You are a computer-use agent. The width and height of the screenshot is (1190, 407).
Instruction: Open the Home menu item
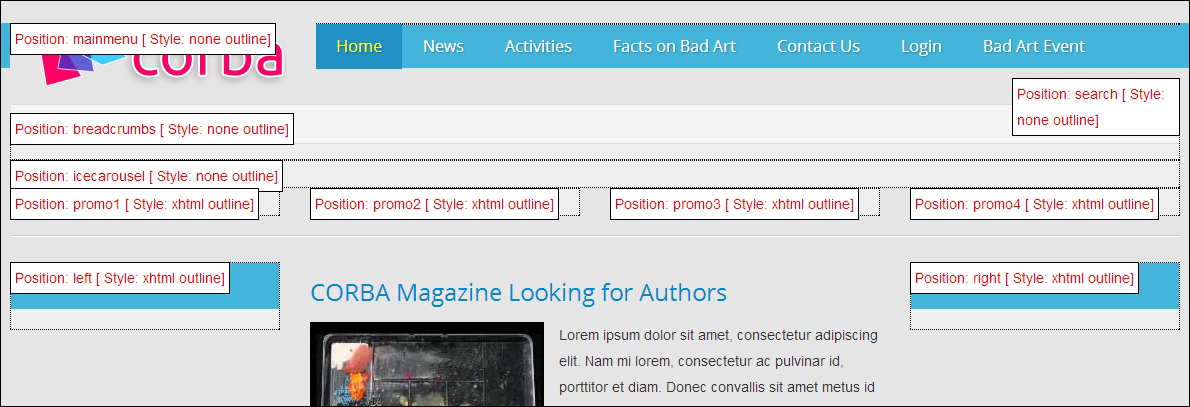pyautogui.click(x=359, y=46)
